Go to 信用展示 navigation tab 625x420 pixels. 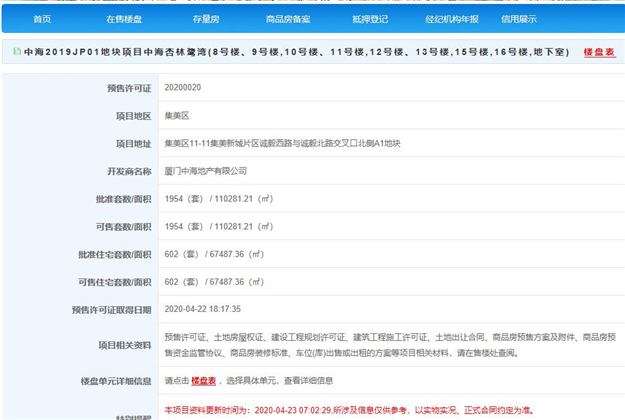point(519,19)
